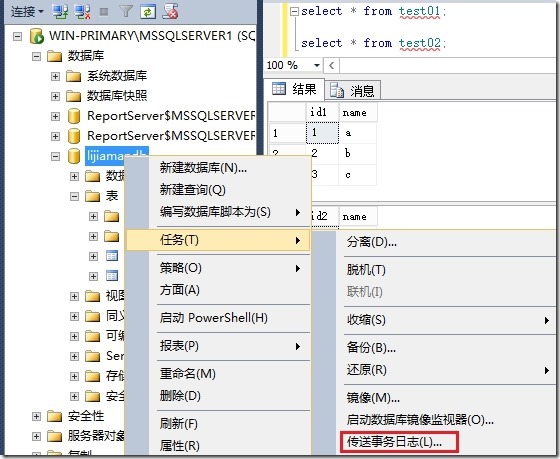Select the lijiamandb database cylinder icon

pyautogui.click(x=74, y=156)
